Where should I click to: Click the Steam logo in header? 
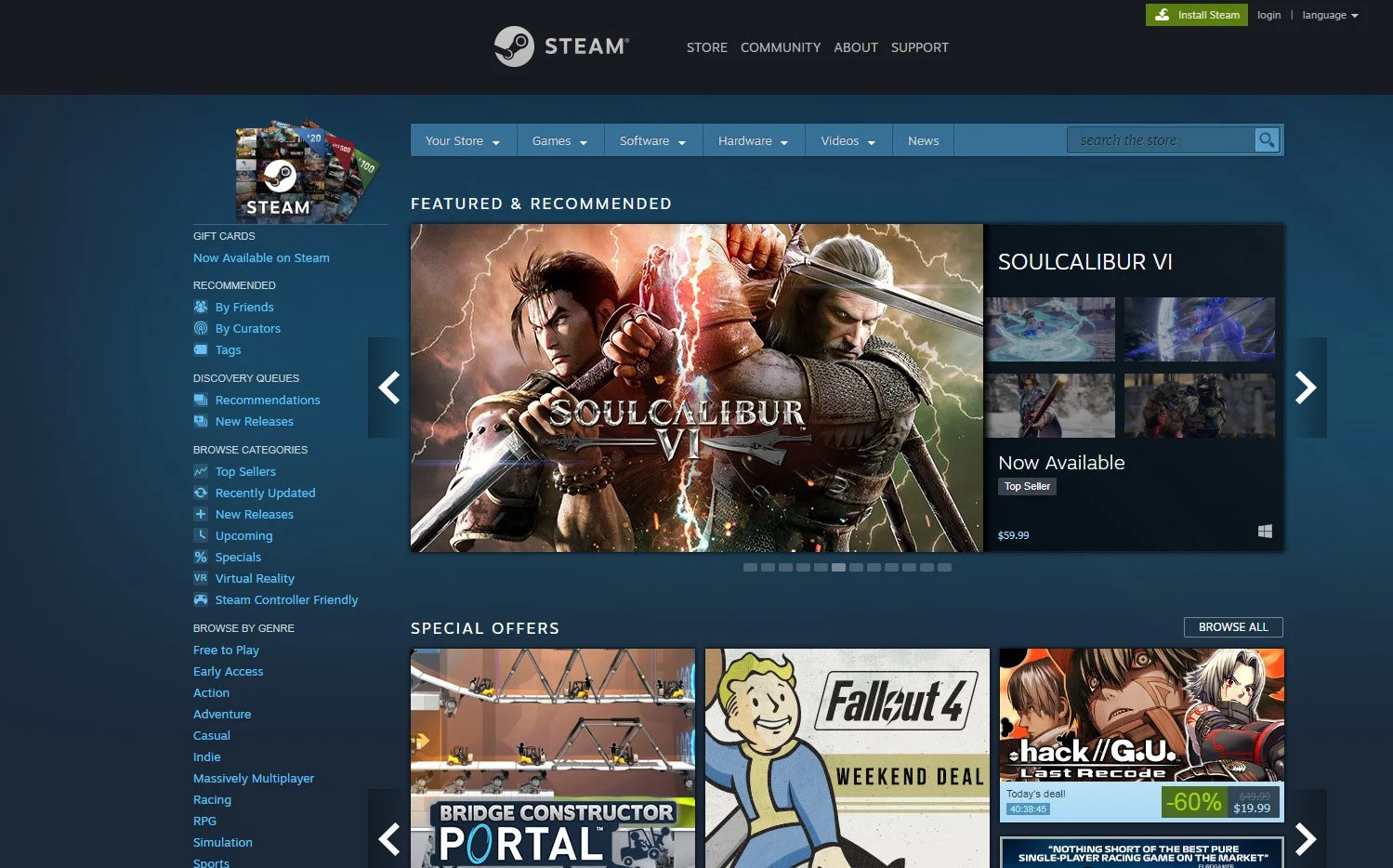pyautogui.click(x=561, y=46)
